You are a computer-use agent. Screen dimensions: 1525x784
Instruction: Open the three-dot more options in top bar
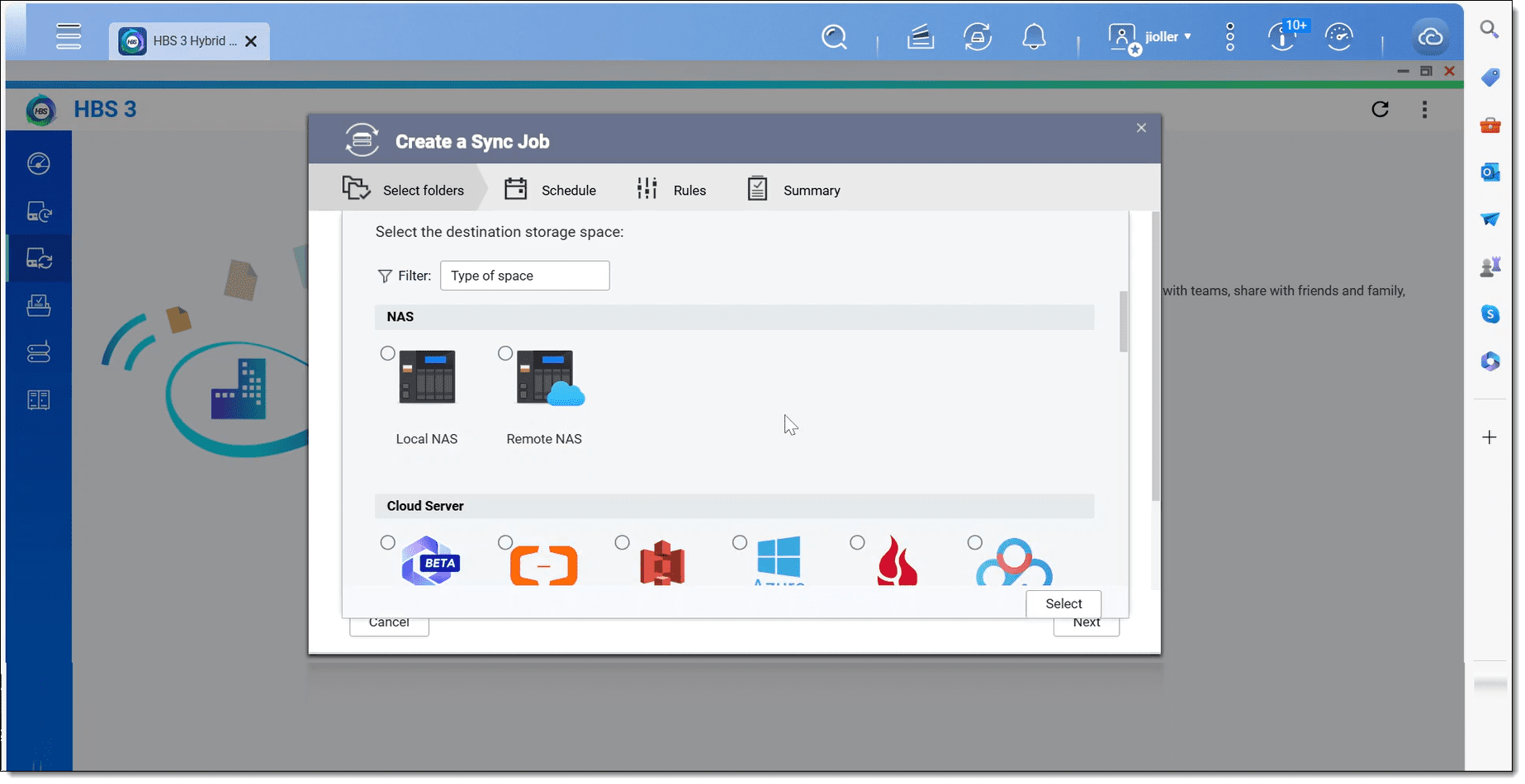tap(1230, 37)
